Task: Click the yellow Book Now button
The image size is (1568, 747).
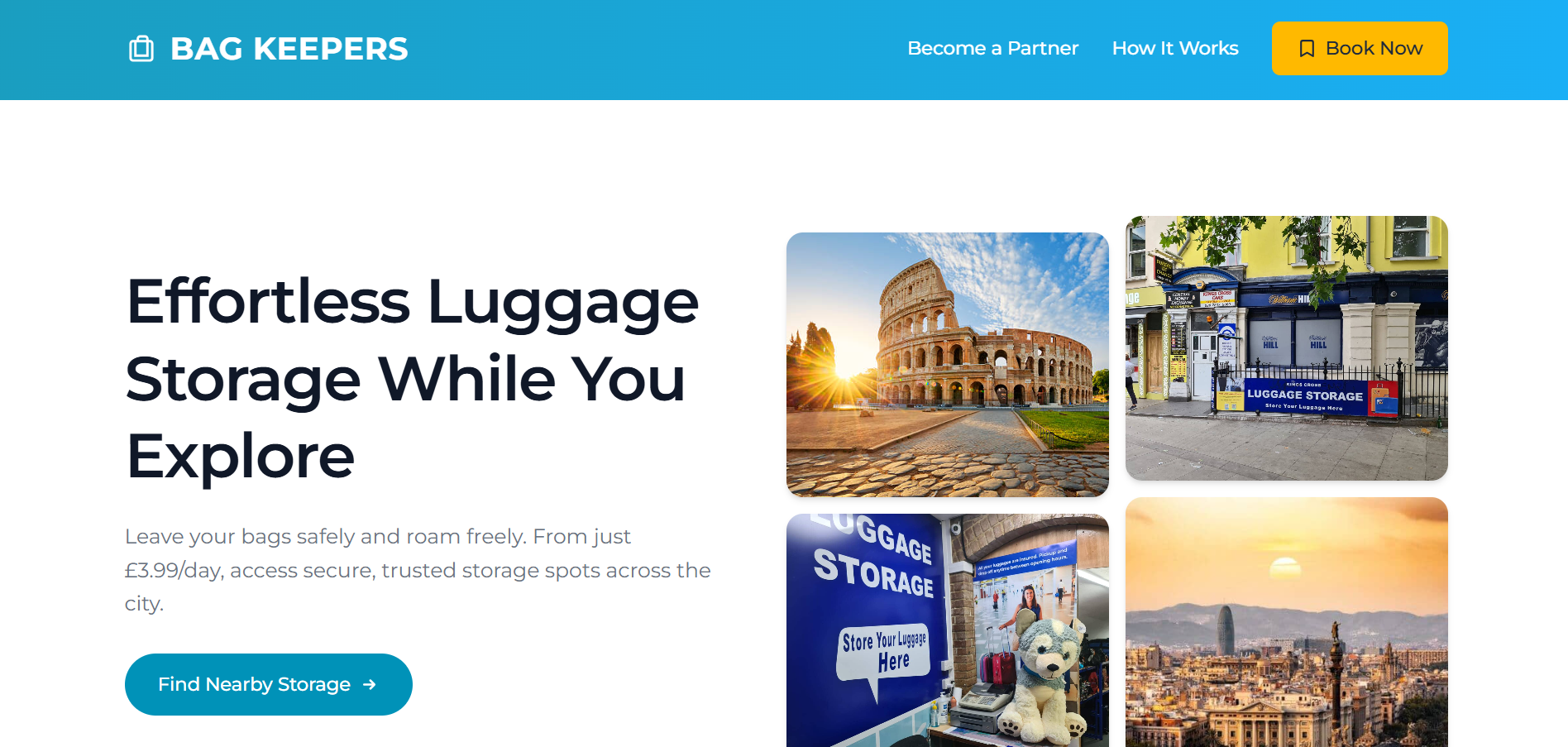Action: tap(1360, 49)
